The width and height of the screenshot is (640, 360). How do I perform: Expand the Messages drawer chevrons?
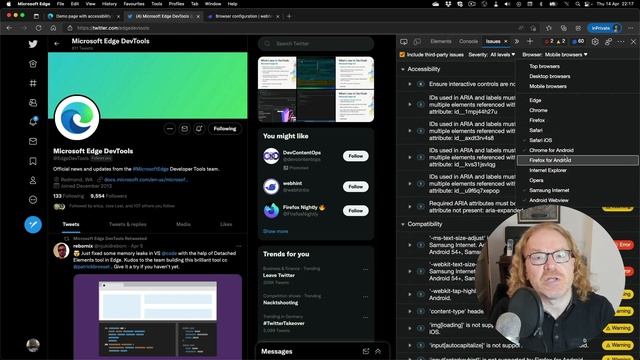378,351
